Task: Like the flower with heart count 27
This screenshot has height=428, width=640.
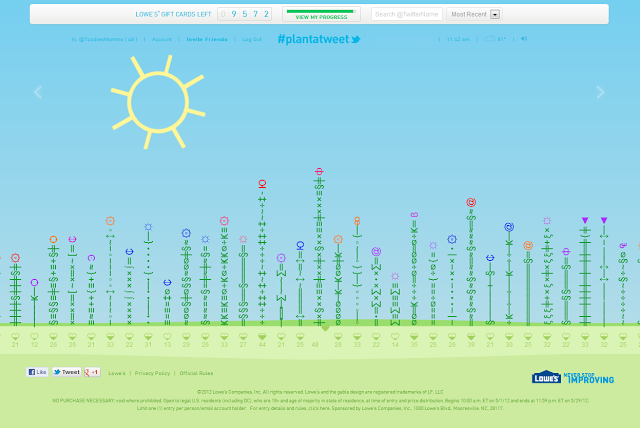Action: tap(243, 337)
